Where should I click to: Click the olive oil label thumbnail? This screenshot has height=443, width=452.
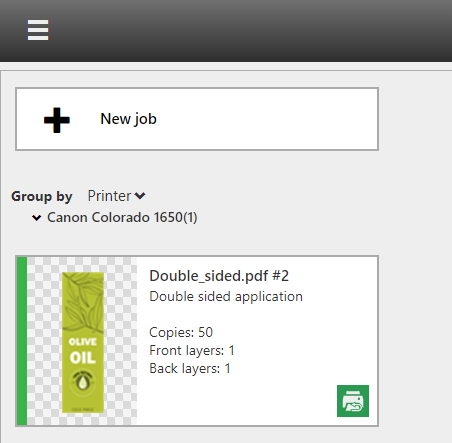(x=83, y=343)
